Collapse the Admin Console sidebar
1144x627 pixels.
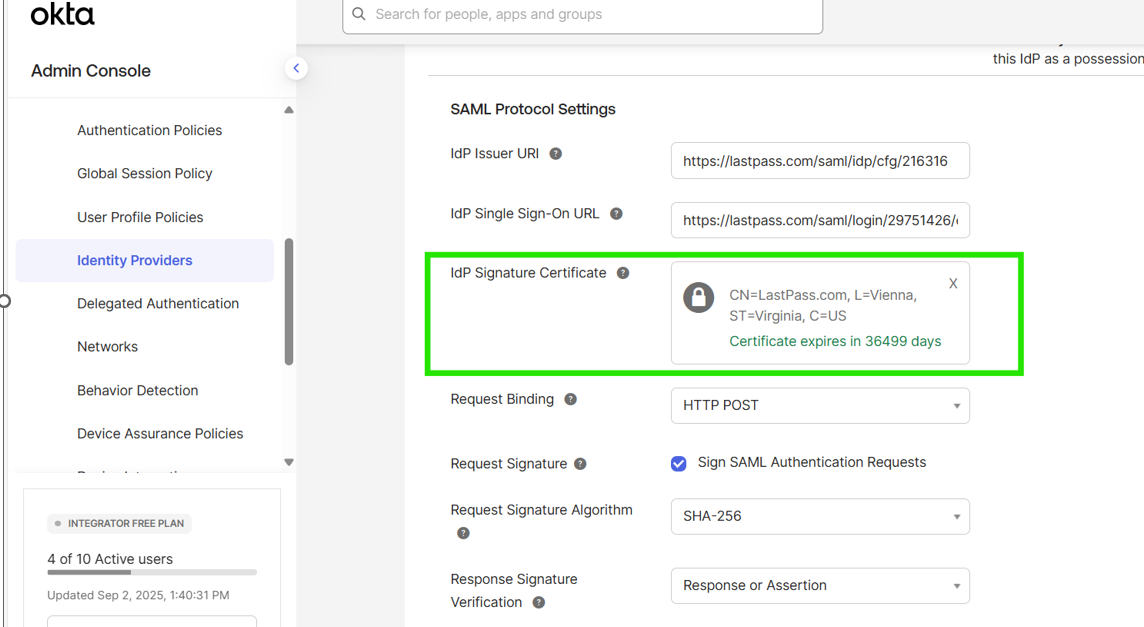click(x=296, y=68)
